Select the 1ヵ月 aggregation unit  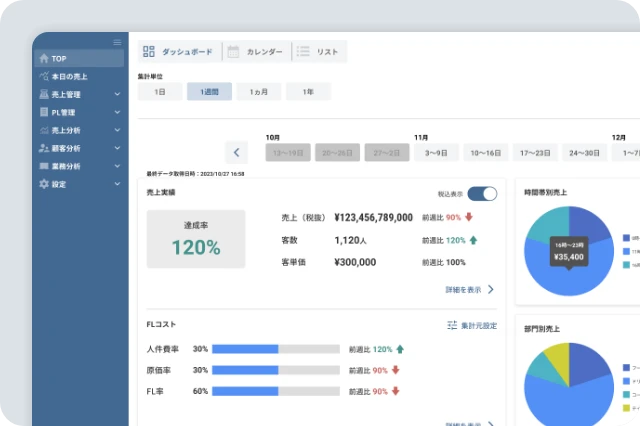click(258, 92)
